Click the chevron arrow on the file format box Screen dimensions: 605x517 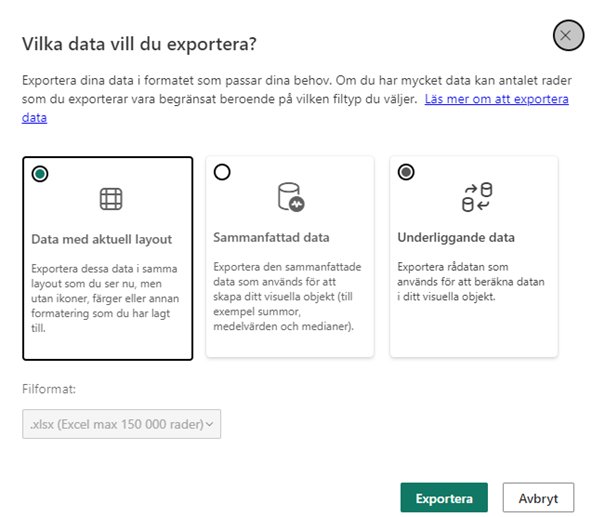209,424
